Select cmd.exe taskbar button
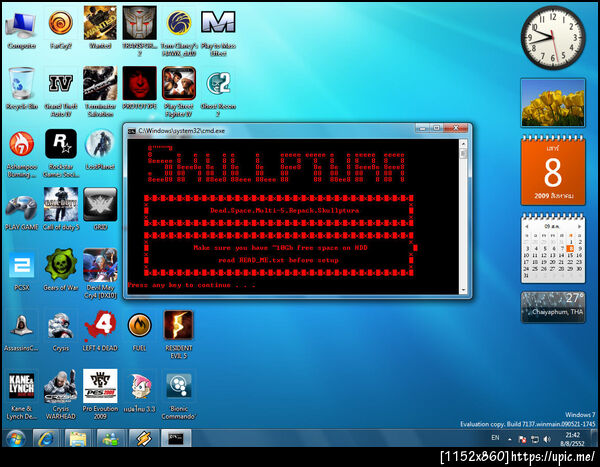 click(175, 439)
